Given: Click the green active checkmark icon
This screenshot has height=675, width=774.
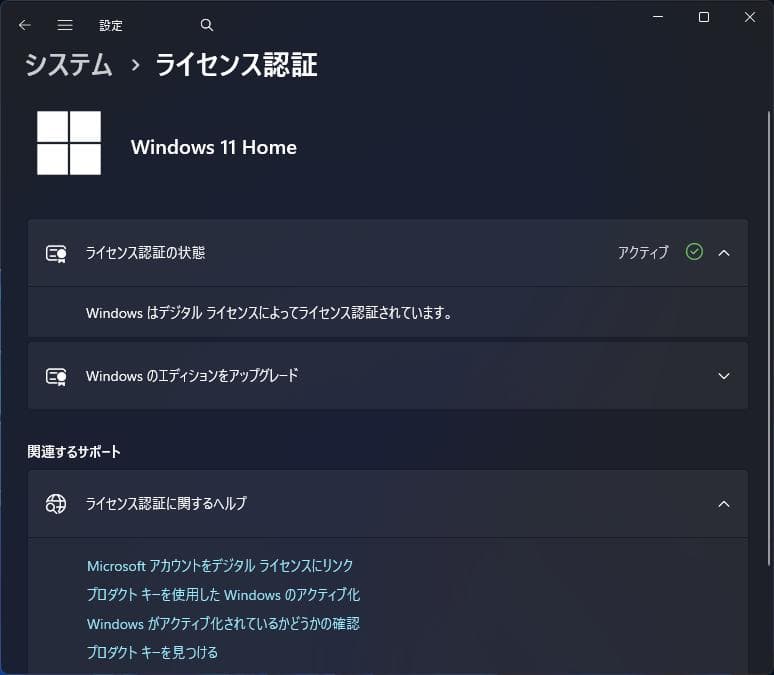Looking at the screenshot, I should [x=694, y=252].
